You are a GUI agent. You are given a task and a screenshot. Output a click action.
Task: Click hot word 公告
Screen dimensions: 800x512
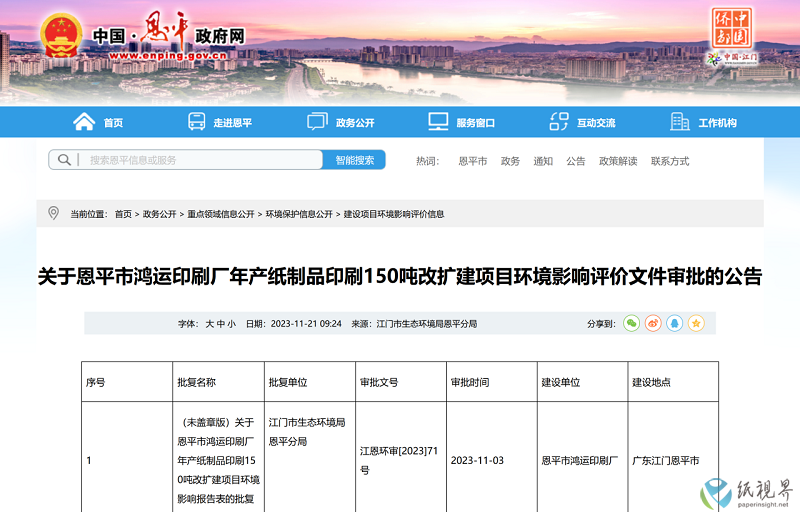pos(576,161)
